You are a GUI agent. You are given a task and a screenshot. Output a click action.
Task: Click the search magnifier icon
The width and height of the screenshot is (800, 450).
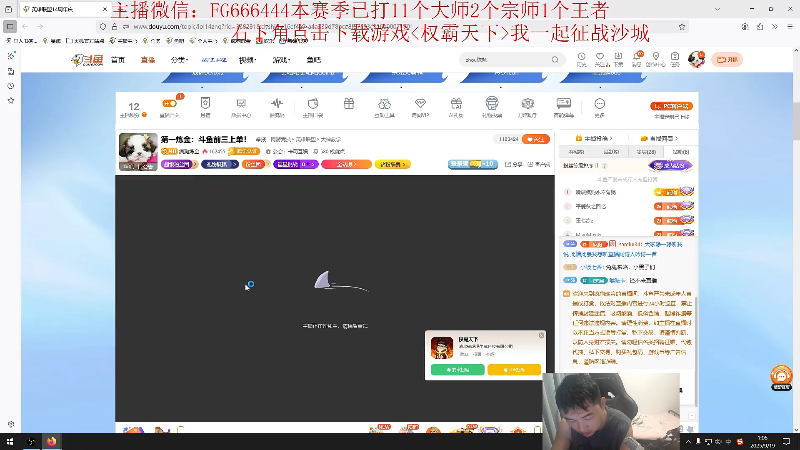click(555, 60)
